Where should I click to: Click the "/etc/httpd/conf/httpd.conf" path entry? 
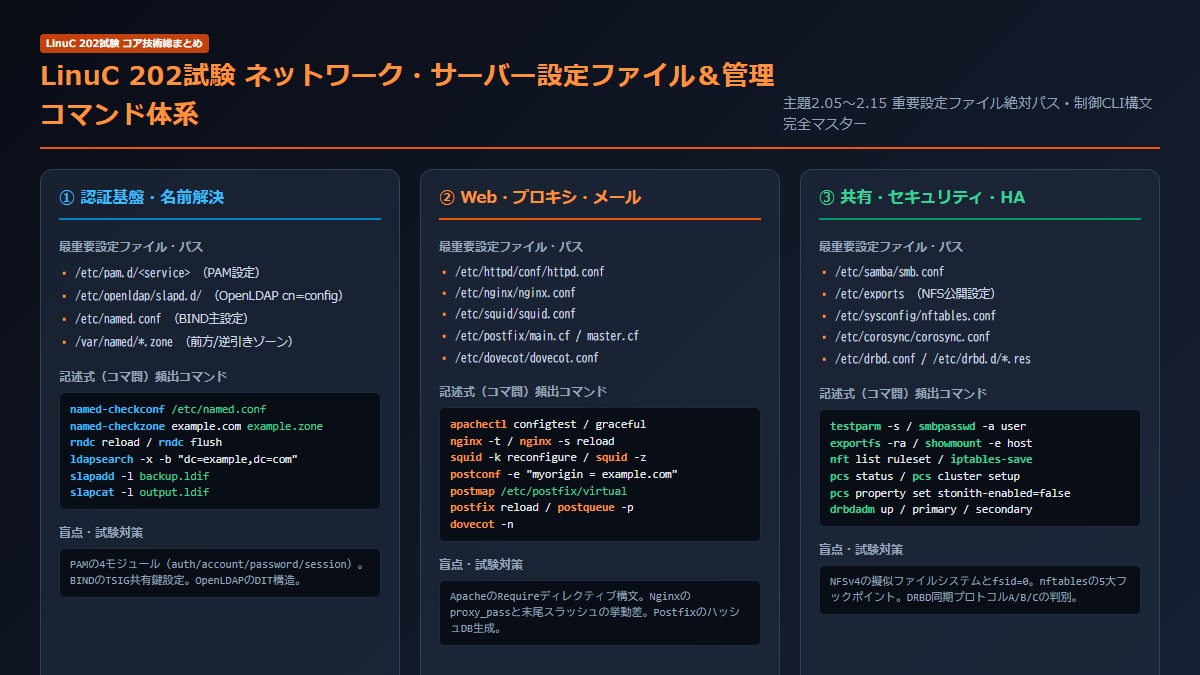pyautogui.click(x=529, y=272)
